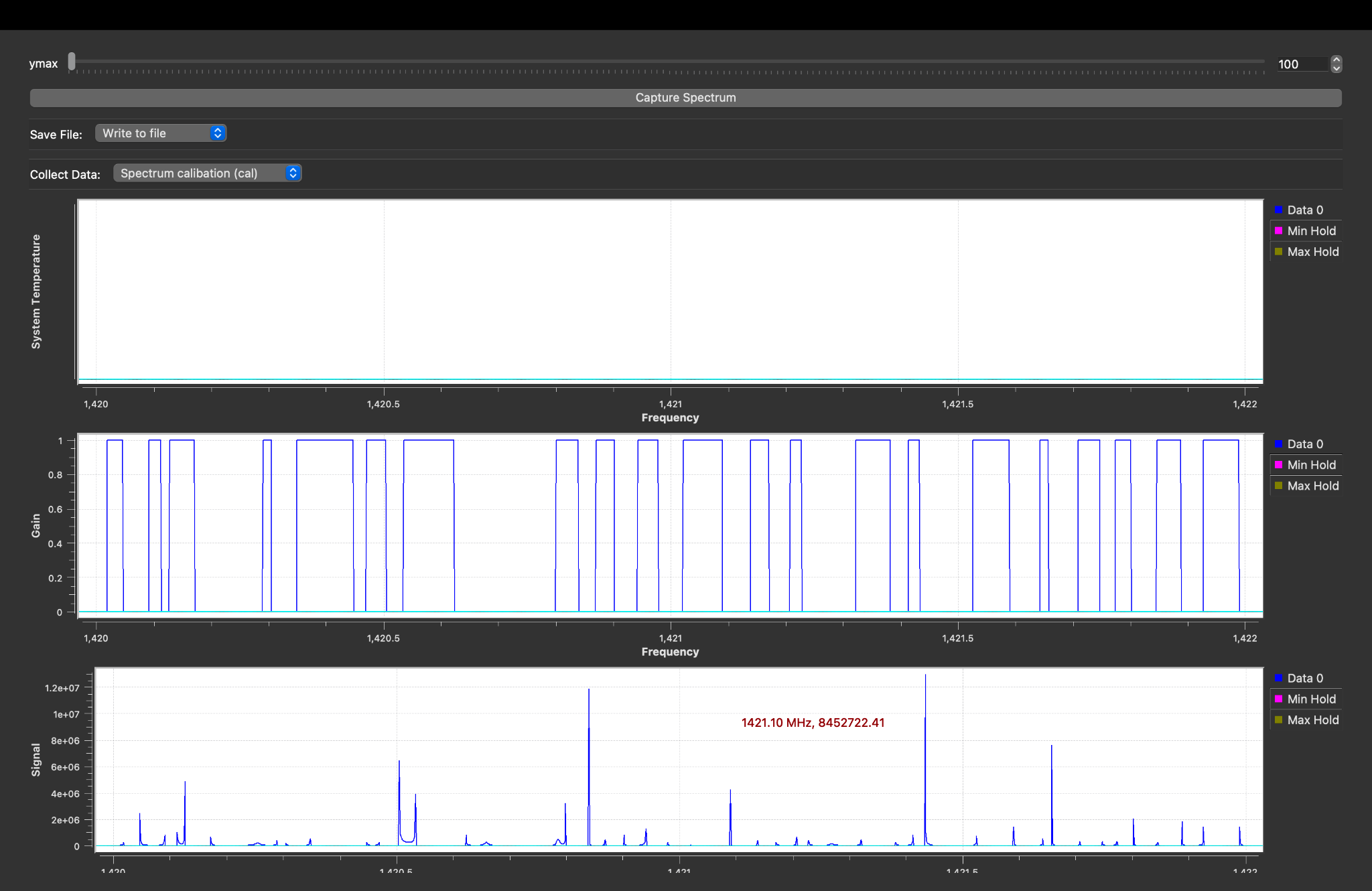Click olive Max Hold swatch in System Temperature legend
The width and height of the screenshot is (1372, 891).
pos(1278,252)
